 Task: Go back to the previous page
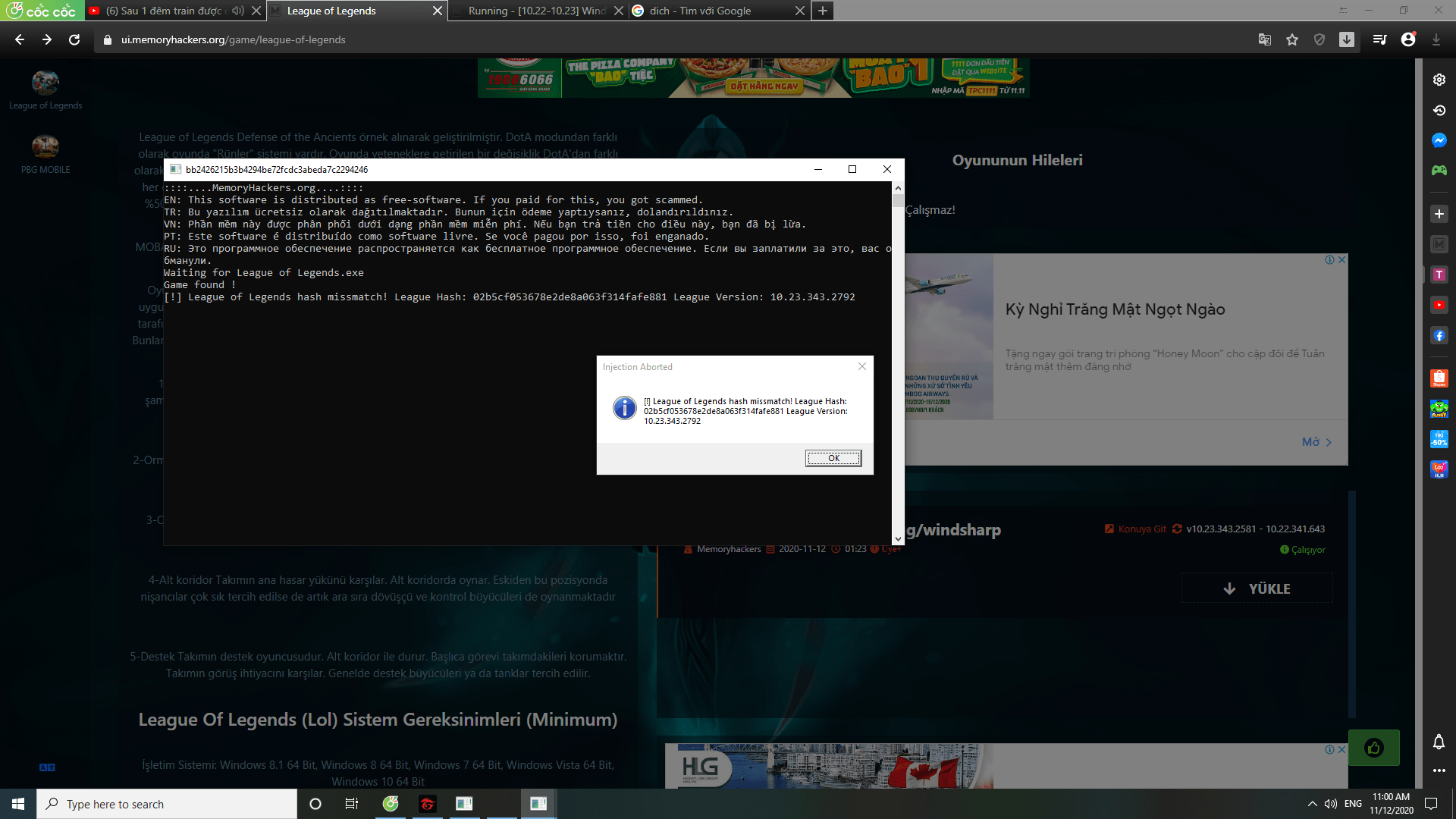20,39
